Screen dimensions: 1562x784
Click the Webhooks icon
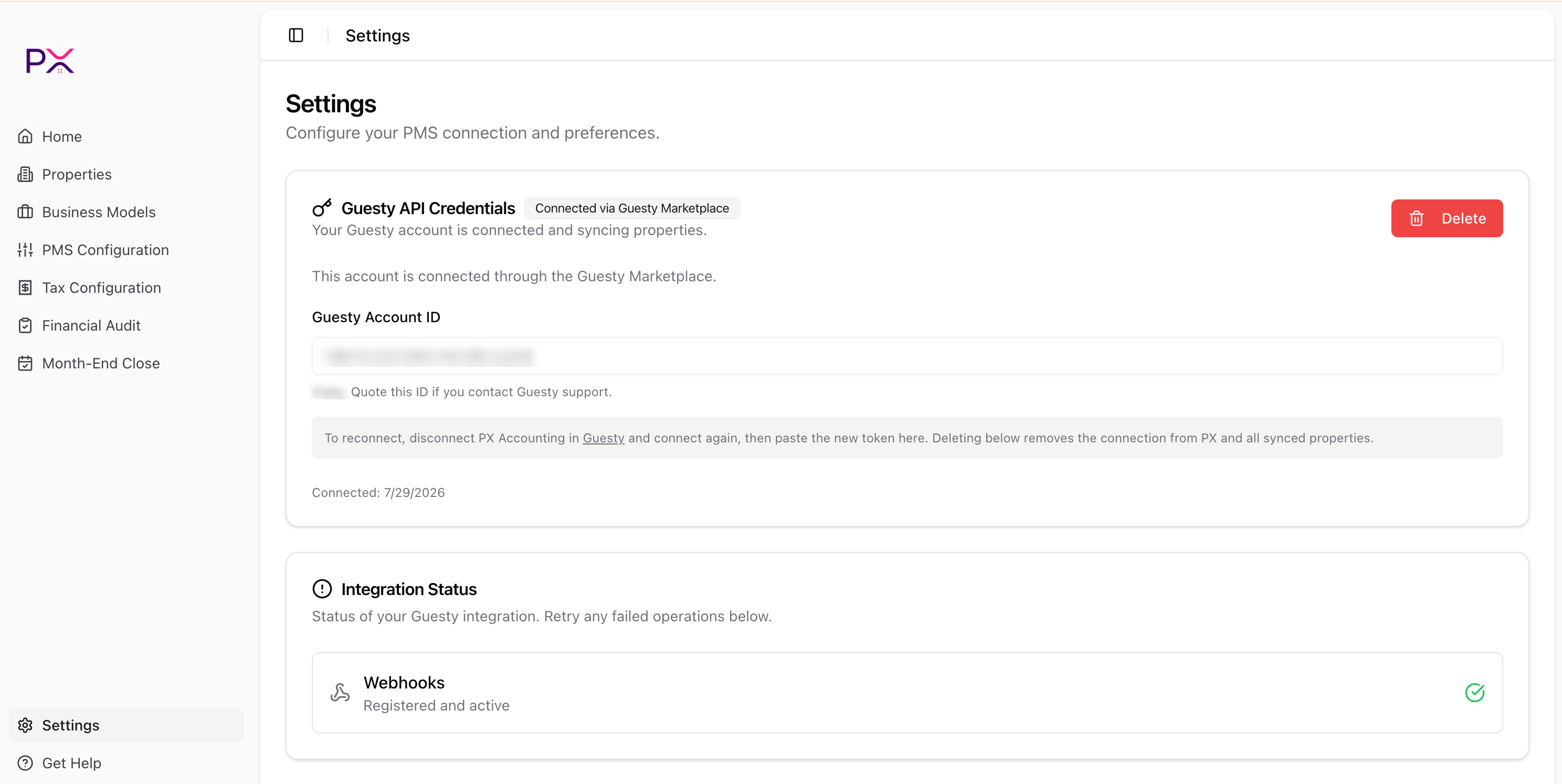[x=340, y=693]
